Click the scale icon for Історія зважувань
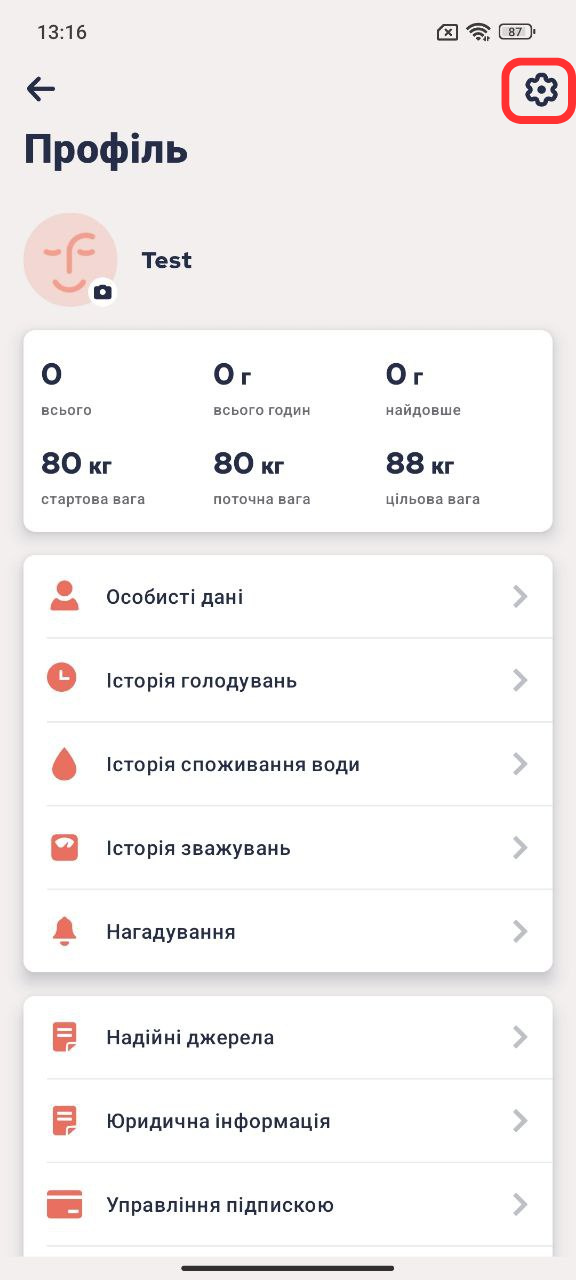576x1280 pixels. (x=64, y=848)
